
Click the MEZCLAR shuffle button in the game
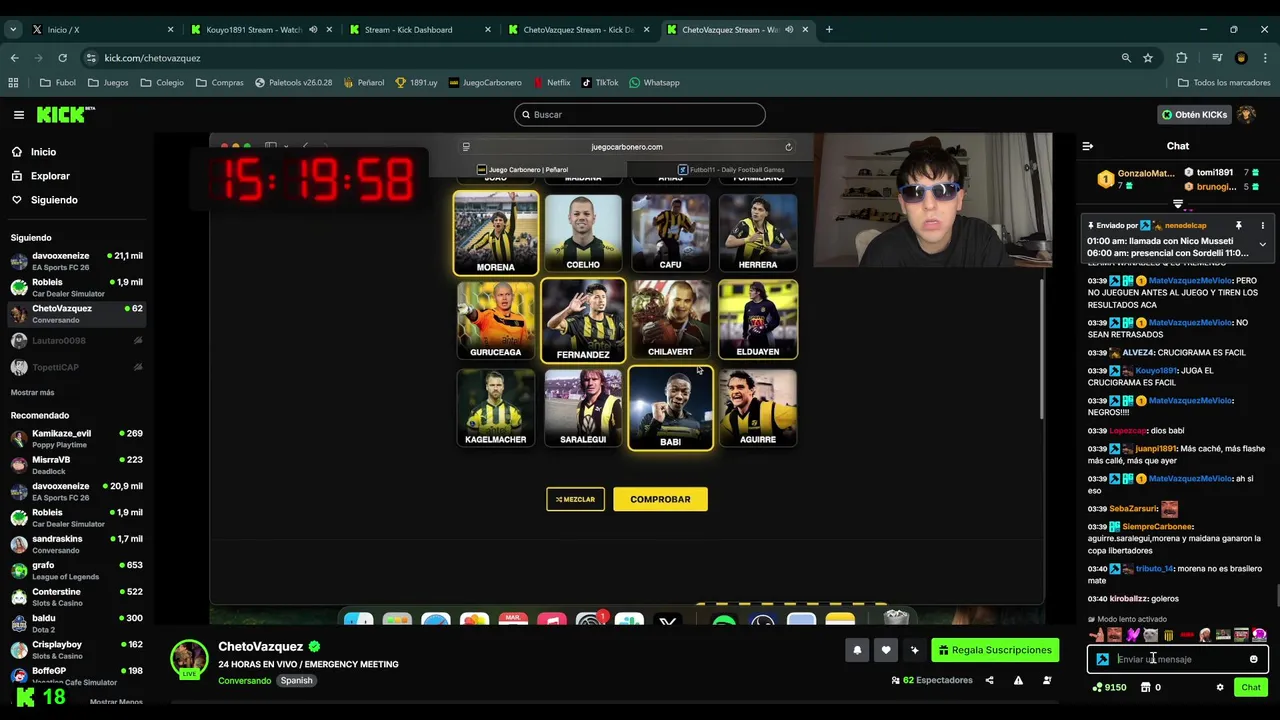click(575, 499)
